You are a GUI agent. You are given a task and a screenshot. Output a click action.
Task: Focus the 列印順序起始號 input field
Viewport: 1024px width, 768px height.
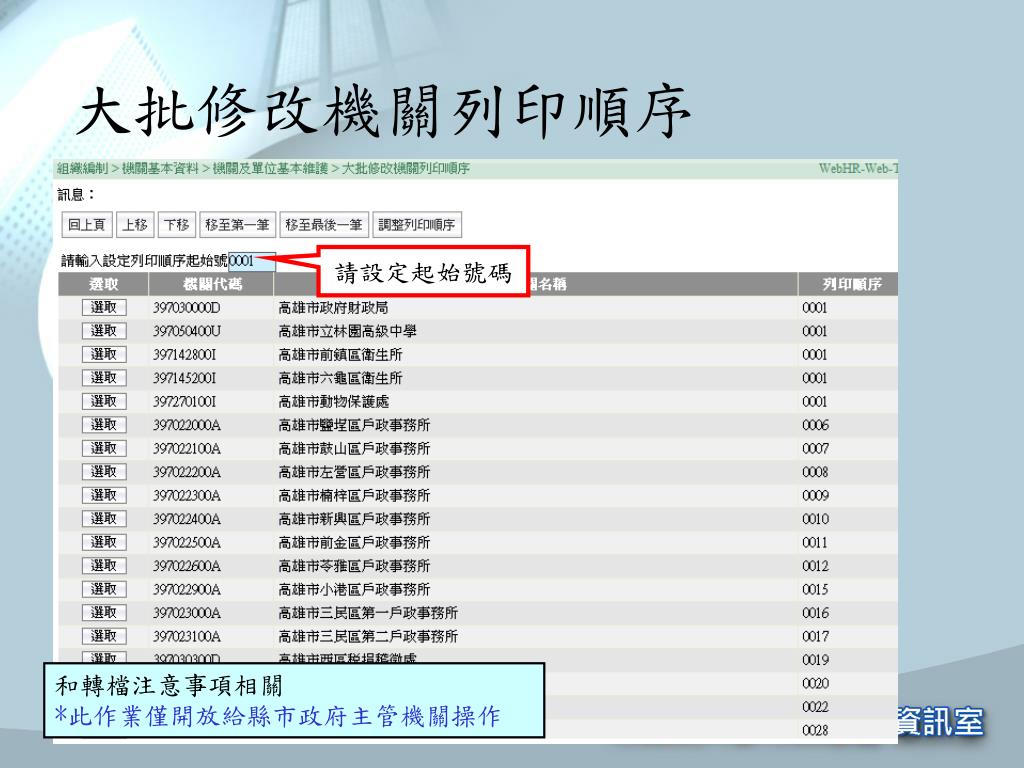[x=250, y=262]
